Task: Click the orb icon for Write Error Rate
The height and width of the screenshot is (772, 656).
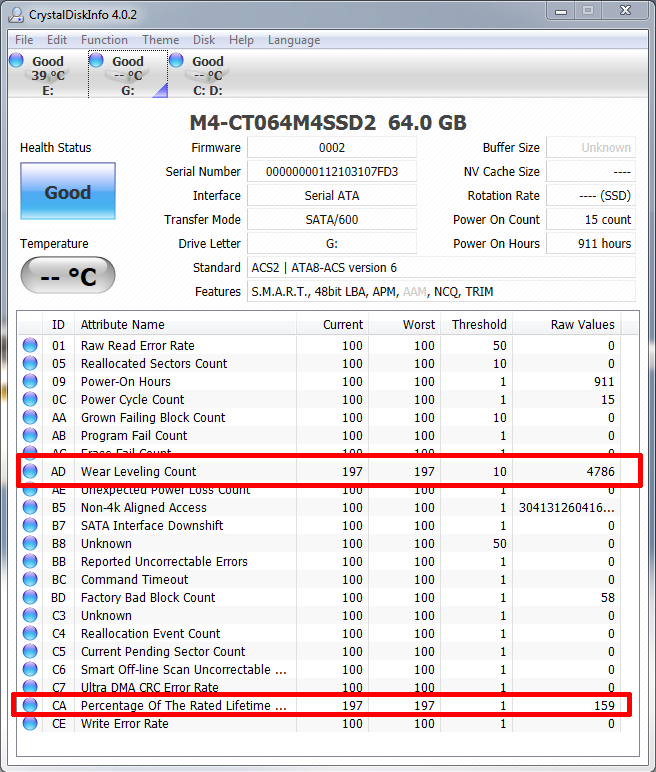Action: [x=30, y=723]
